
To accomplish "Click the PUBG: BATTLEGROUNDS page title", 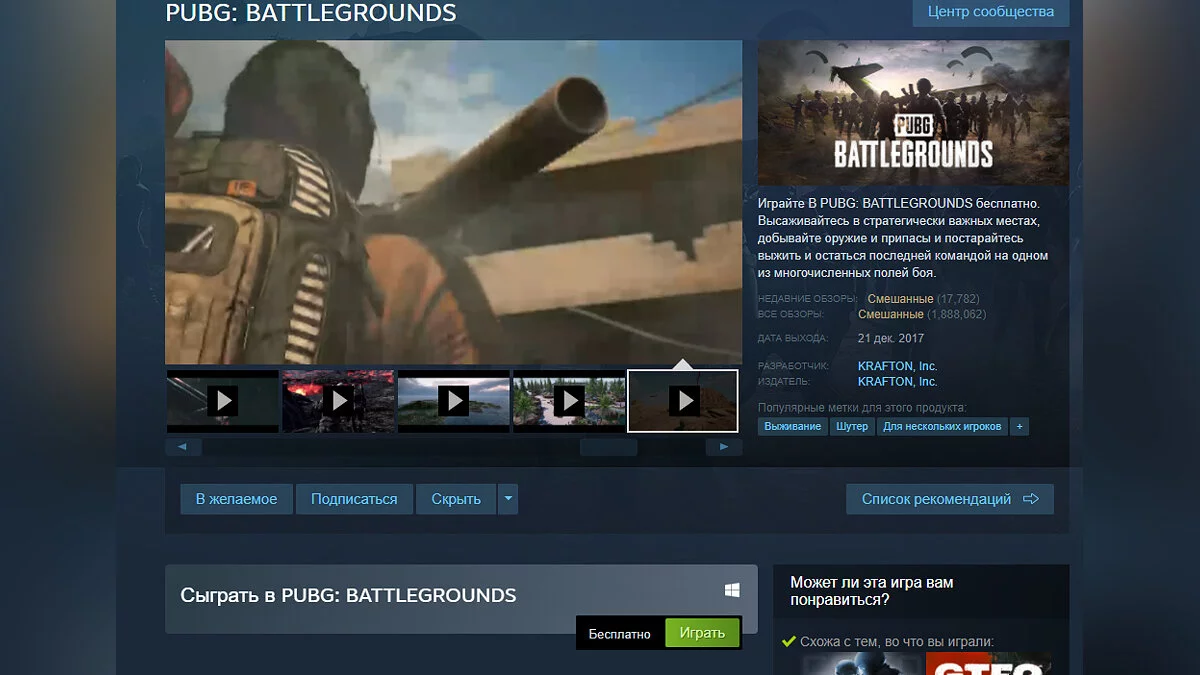I will click(311, 13).
